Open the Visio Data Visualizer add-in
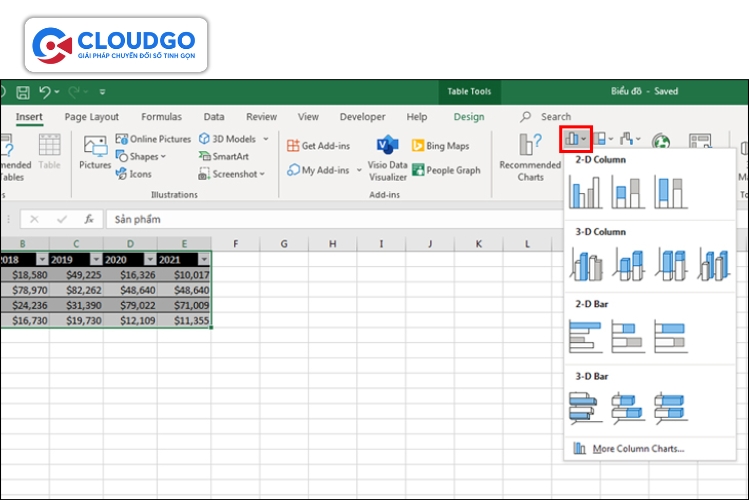Viewport: 750px width, 500px height. point(387,158)
